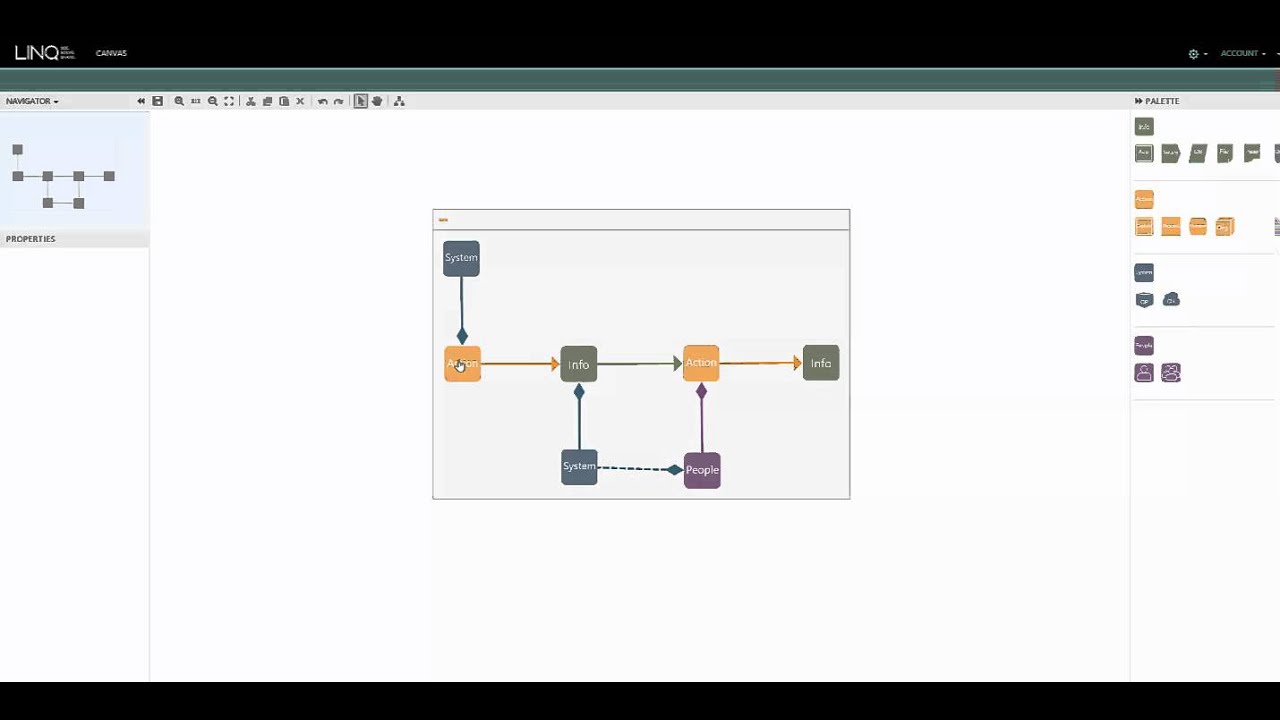Select the right Action node on canvas

click(x=701, y=363)
